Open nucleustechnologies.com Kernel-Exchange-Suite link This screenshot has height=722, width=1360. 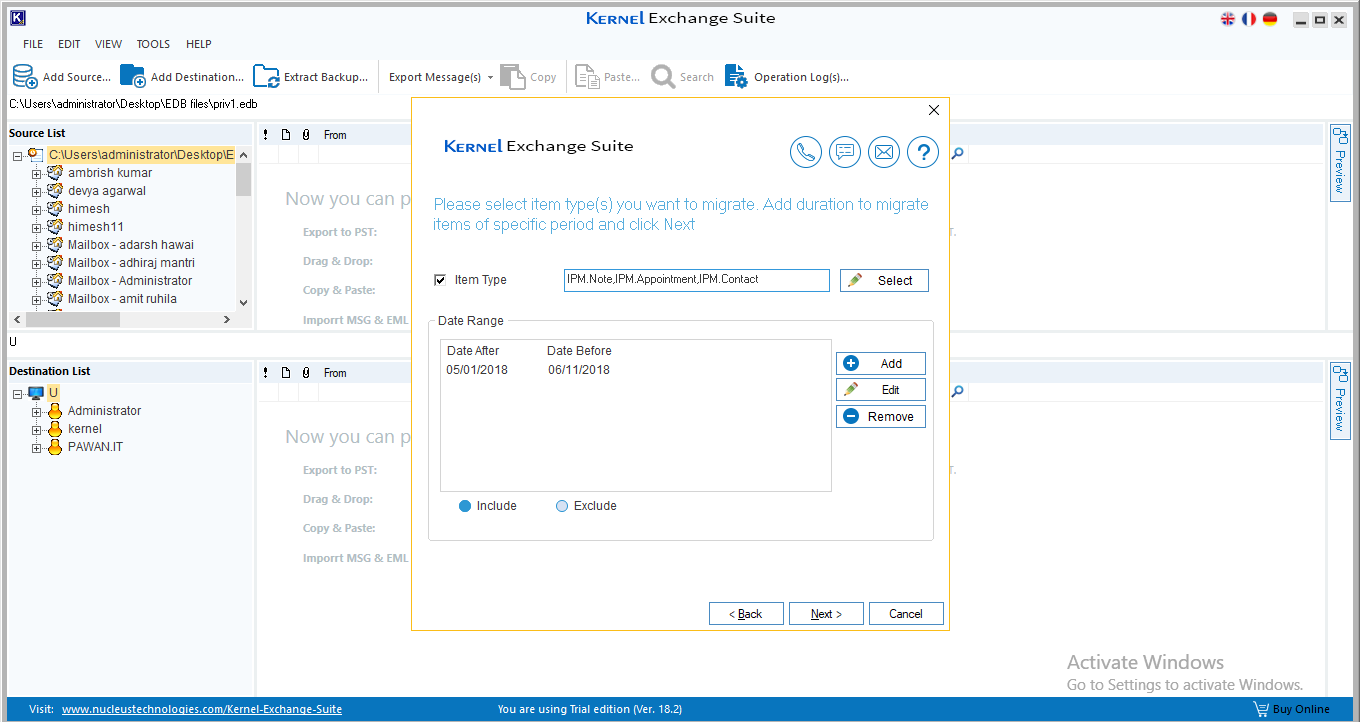202,709
